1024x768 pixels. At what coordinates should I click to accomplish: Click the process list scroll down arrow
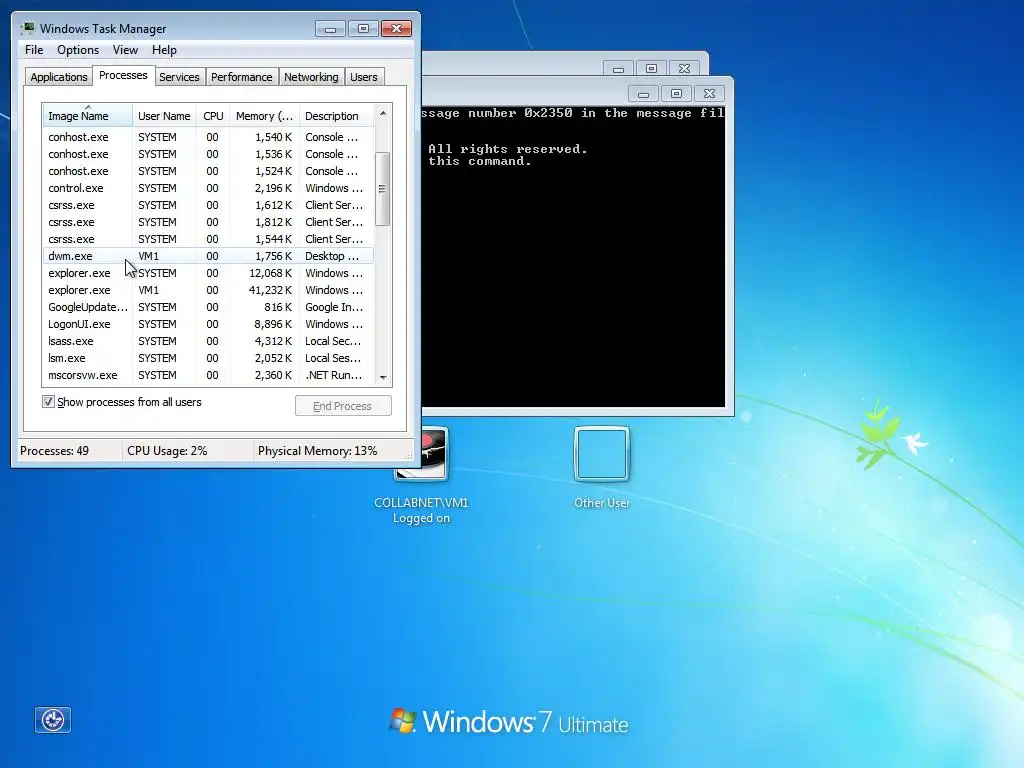pos(383,377)
